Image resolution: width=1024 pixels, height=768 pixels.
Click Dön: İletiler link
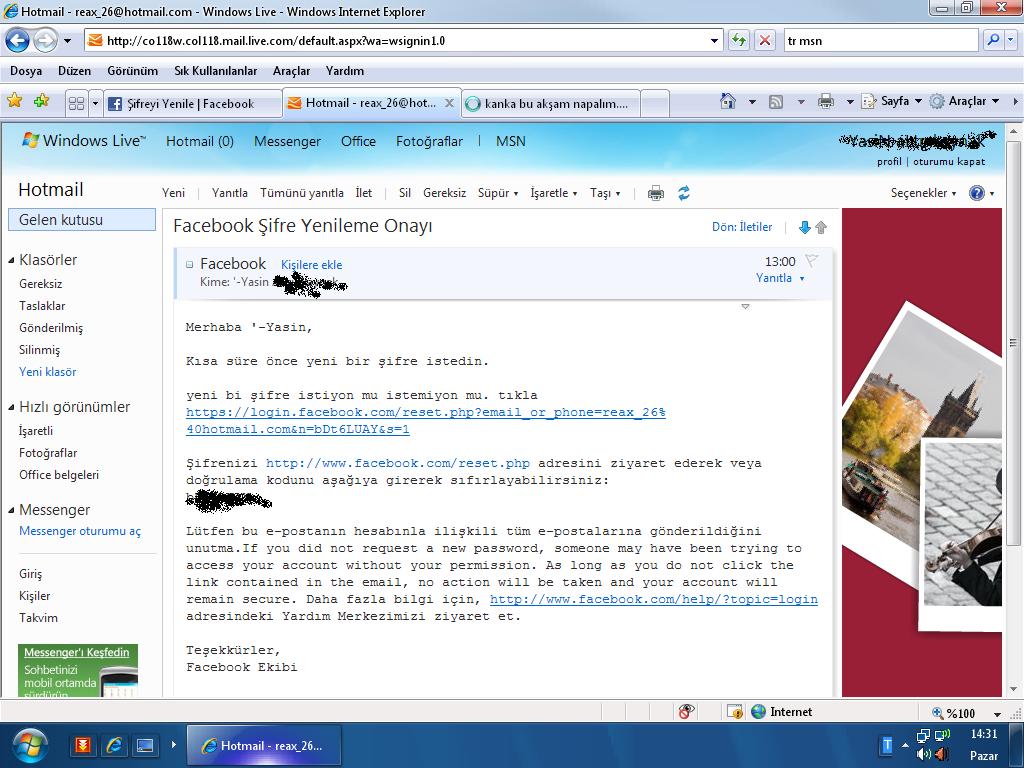(742, 227)
